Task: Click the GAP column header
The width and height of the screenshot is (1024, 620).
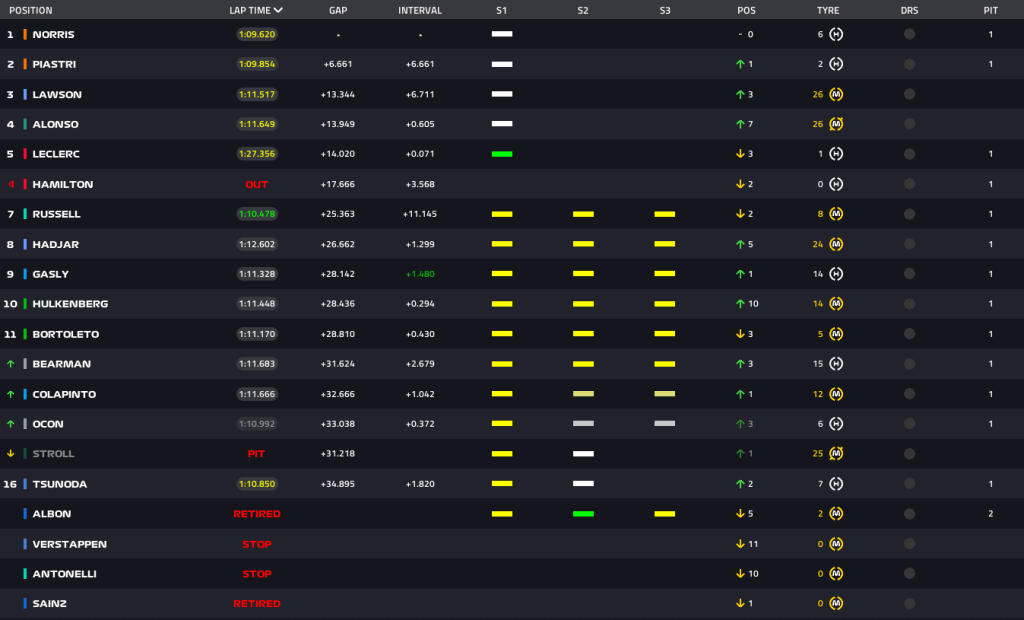Action: [338, 10]
